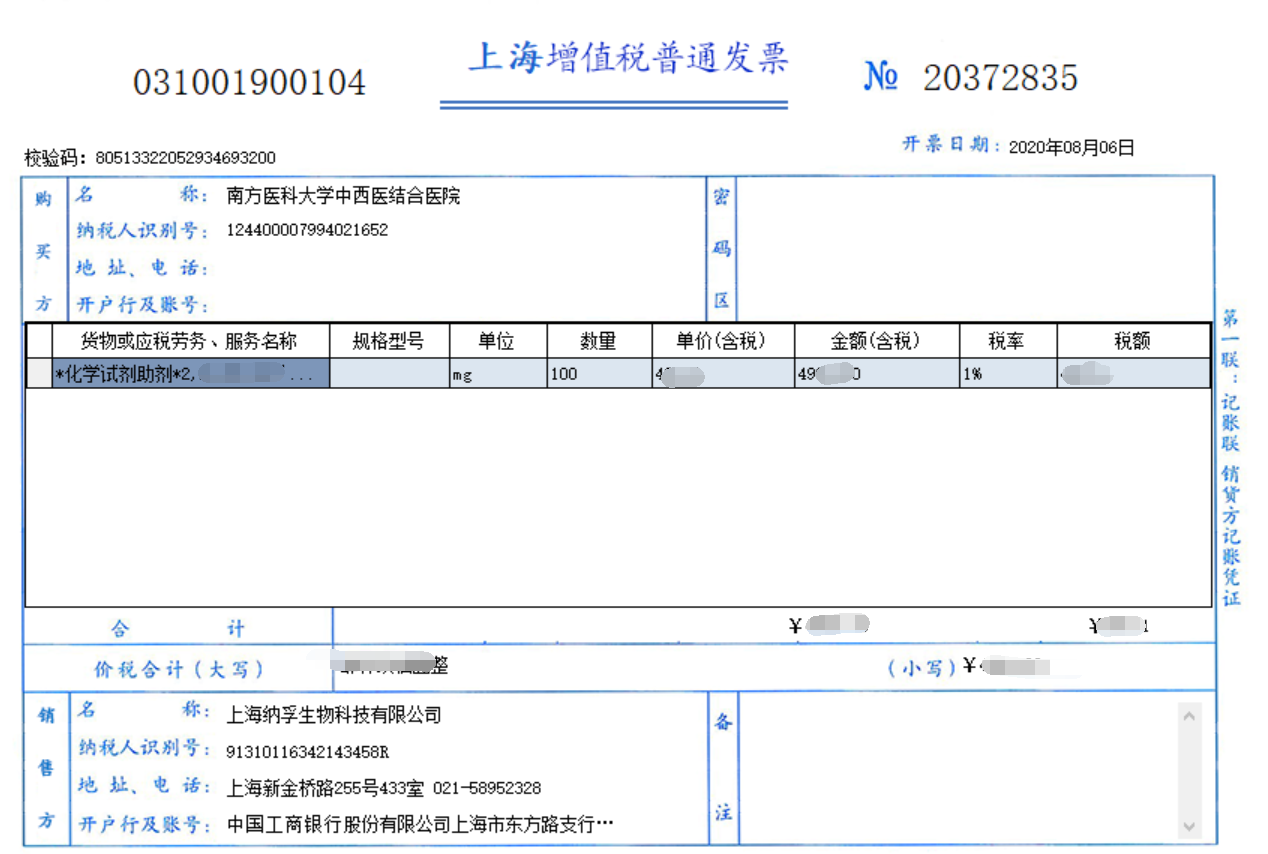Click the 货物或应税劳务、服务名称 column header
The width and height of the screenshot is (1268, 854).
pyautogui.click(x=189, y=341)
